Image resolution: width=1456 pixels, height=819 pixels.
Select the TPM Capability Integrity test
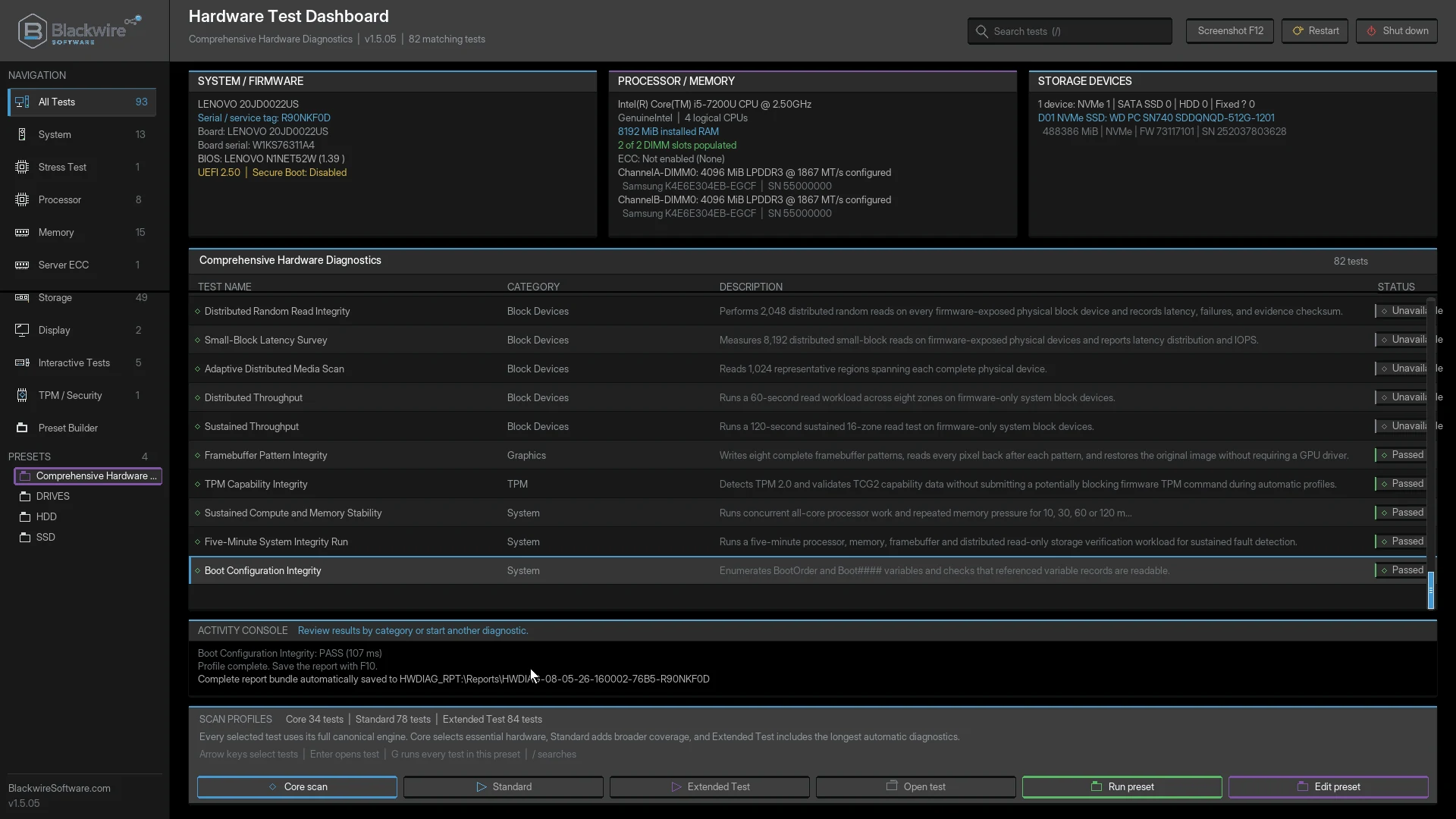pos(808,485)
